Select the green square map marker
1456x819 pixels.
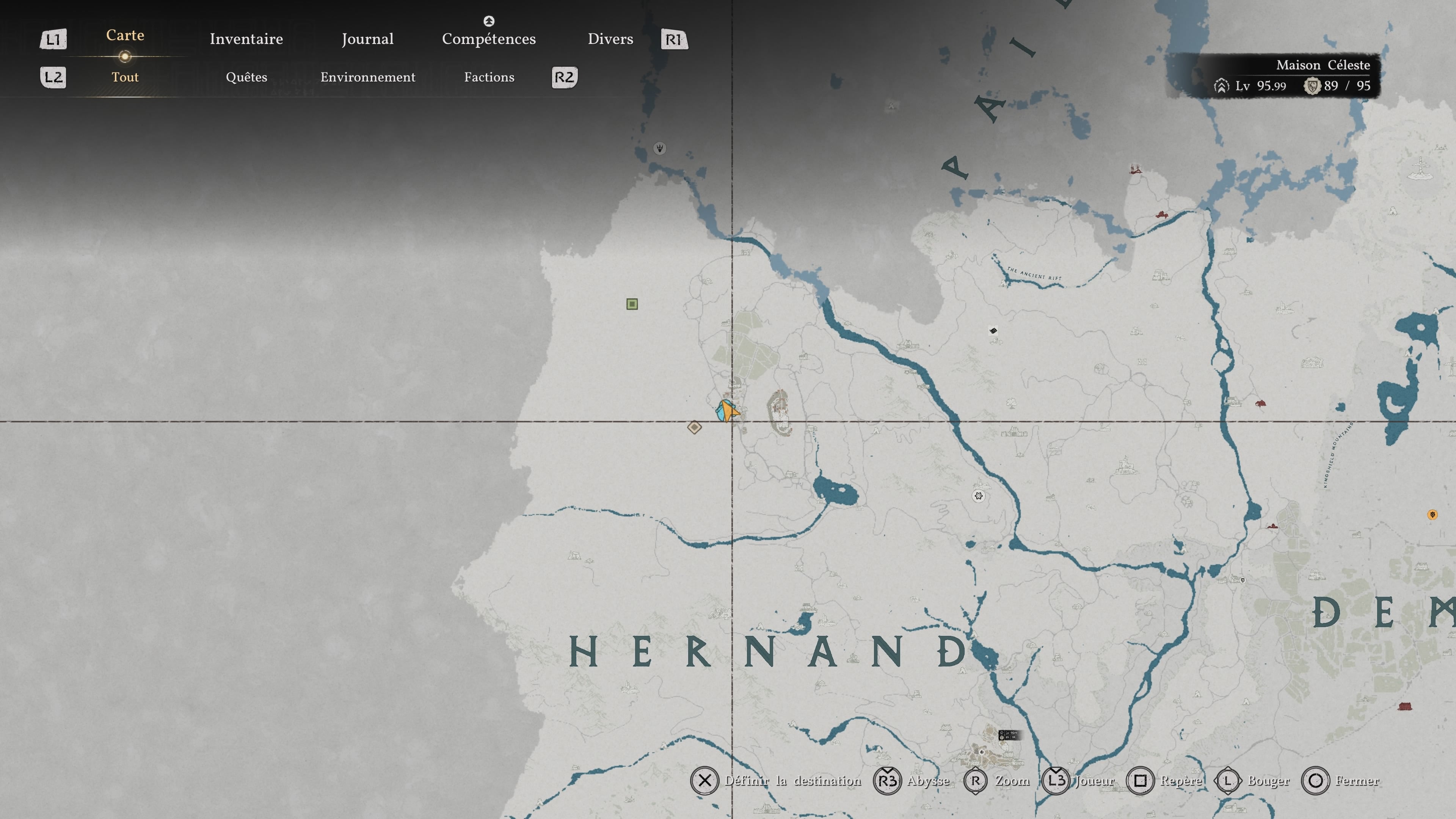pyautogui.click(x=632, y=304)
